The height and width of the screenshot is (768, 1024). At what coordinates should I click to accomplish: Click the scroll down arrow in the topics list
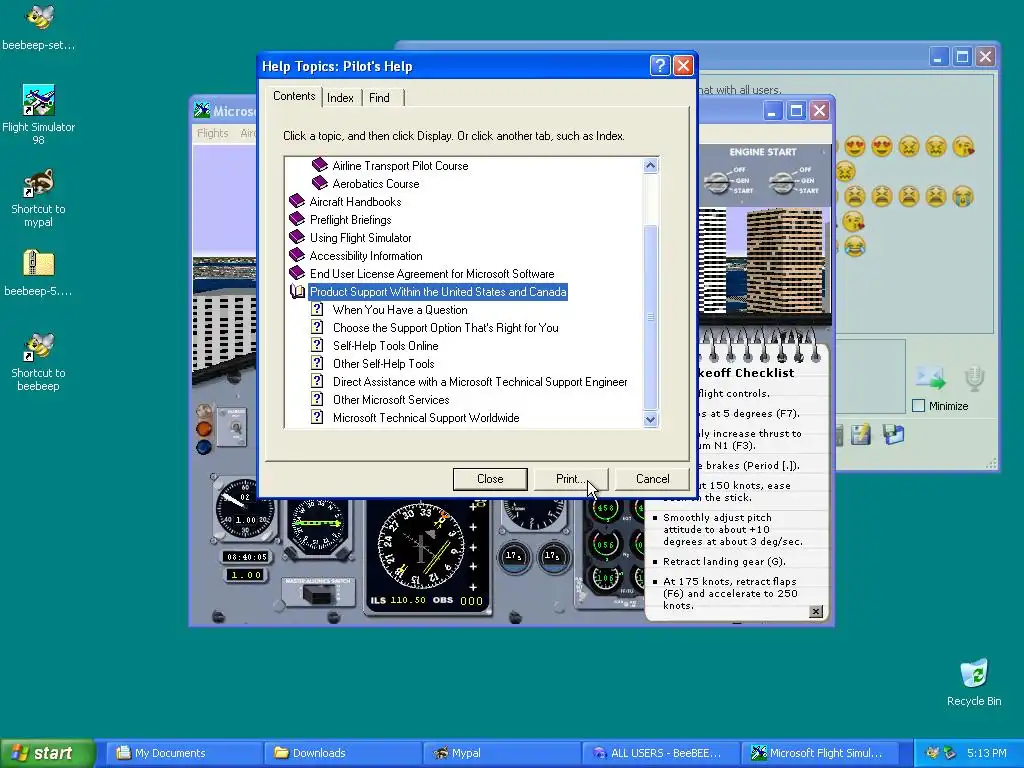[650, 419]
